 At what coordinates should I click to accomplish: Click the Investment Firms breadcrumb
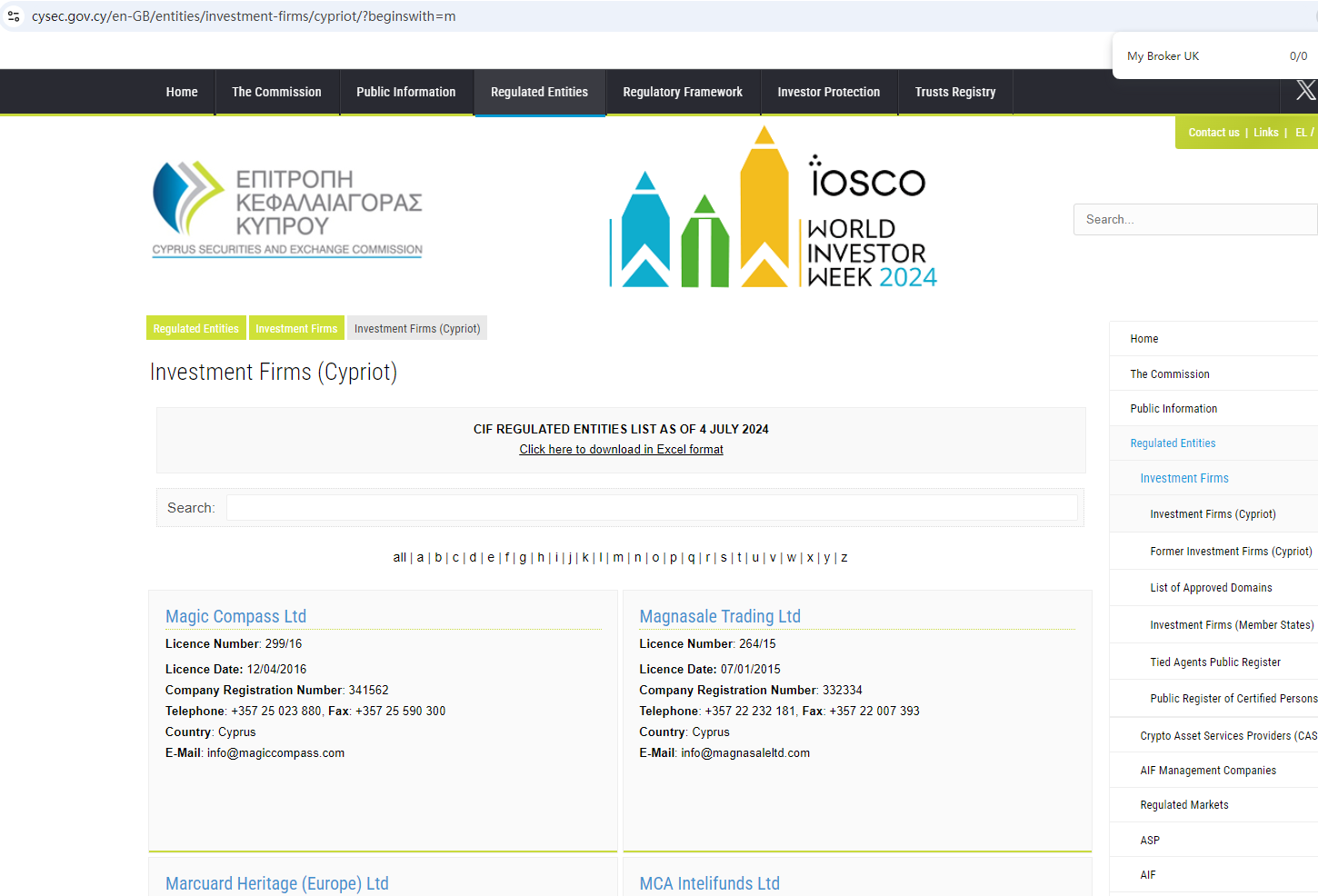coord(296,329)
